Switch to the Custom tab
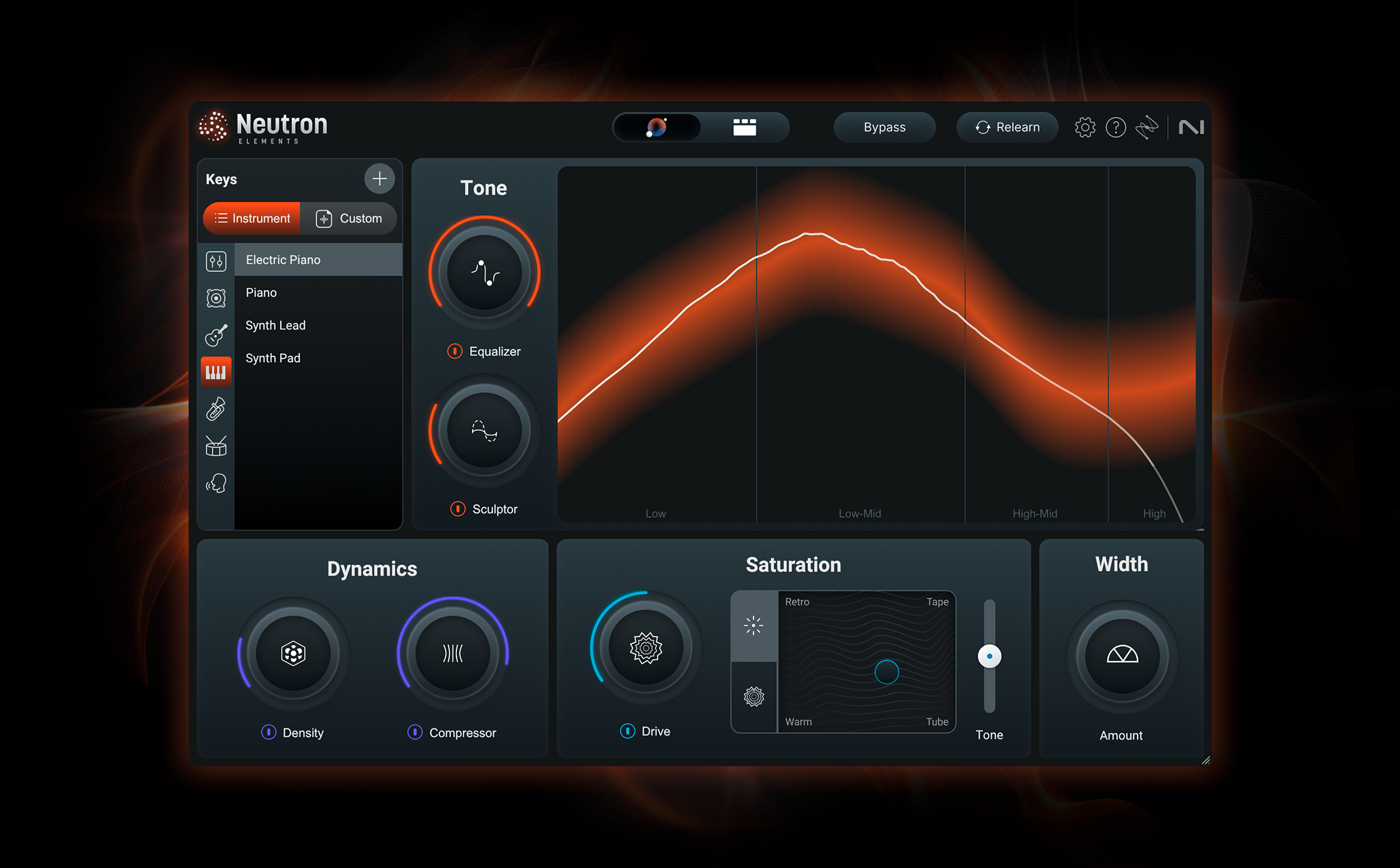Screen dimensions: 1400x868 (x=349, y=218)
